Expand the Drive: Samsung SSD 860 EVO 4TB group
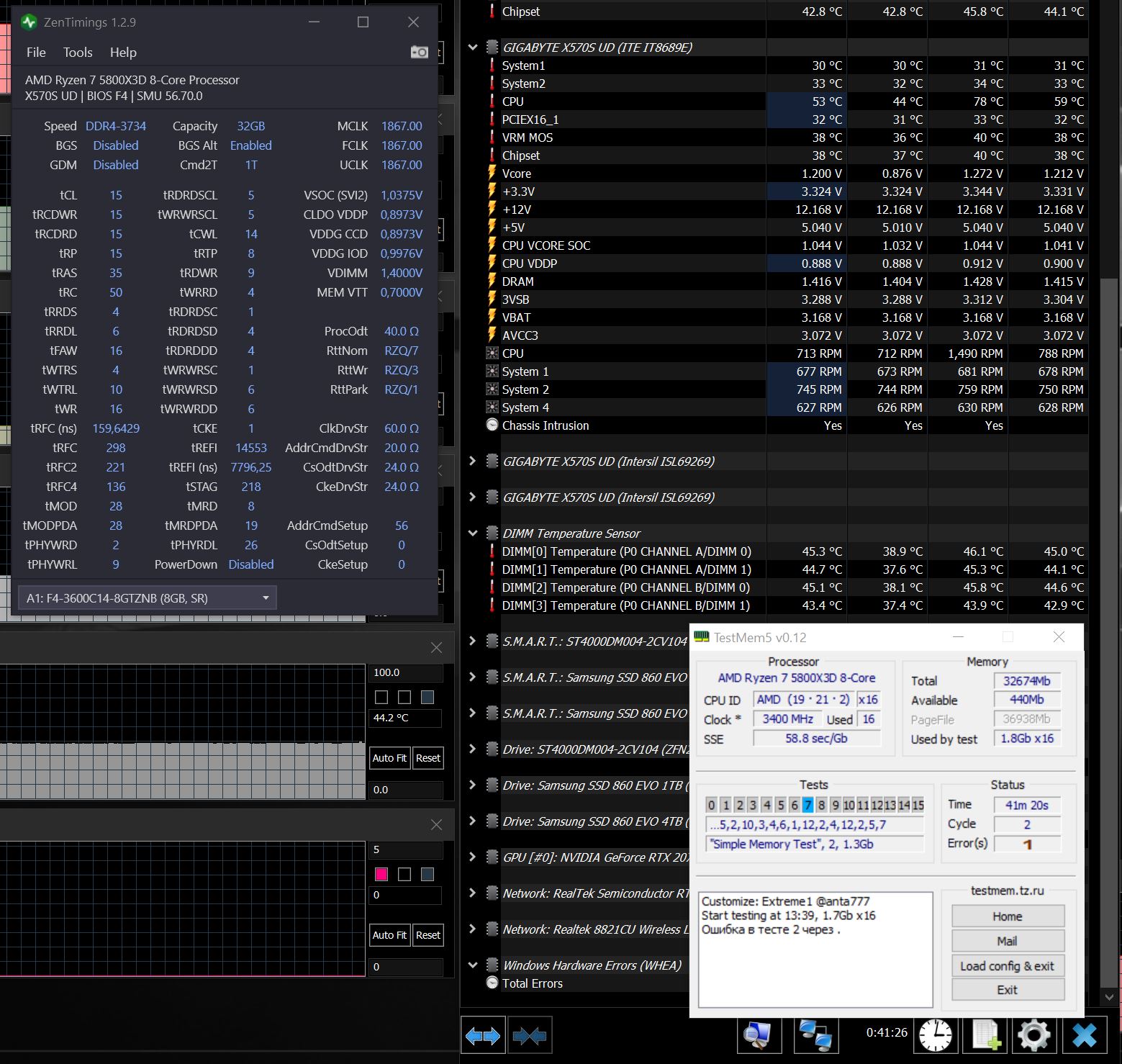This screenshot has height=1064, width=1122. pos(473,821)
